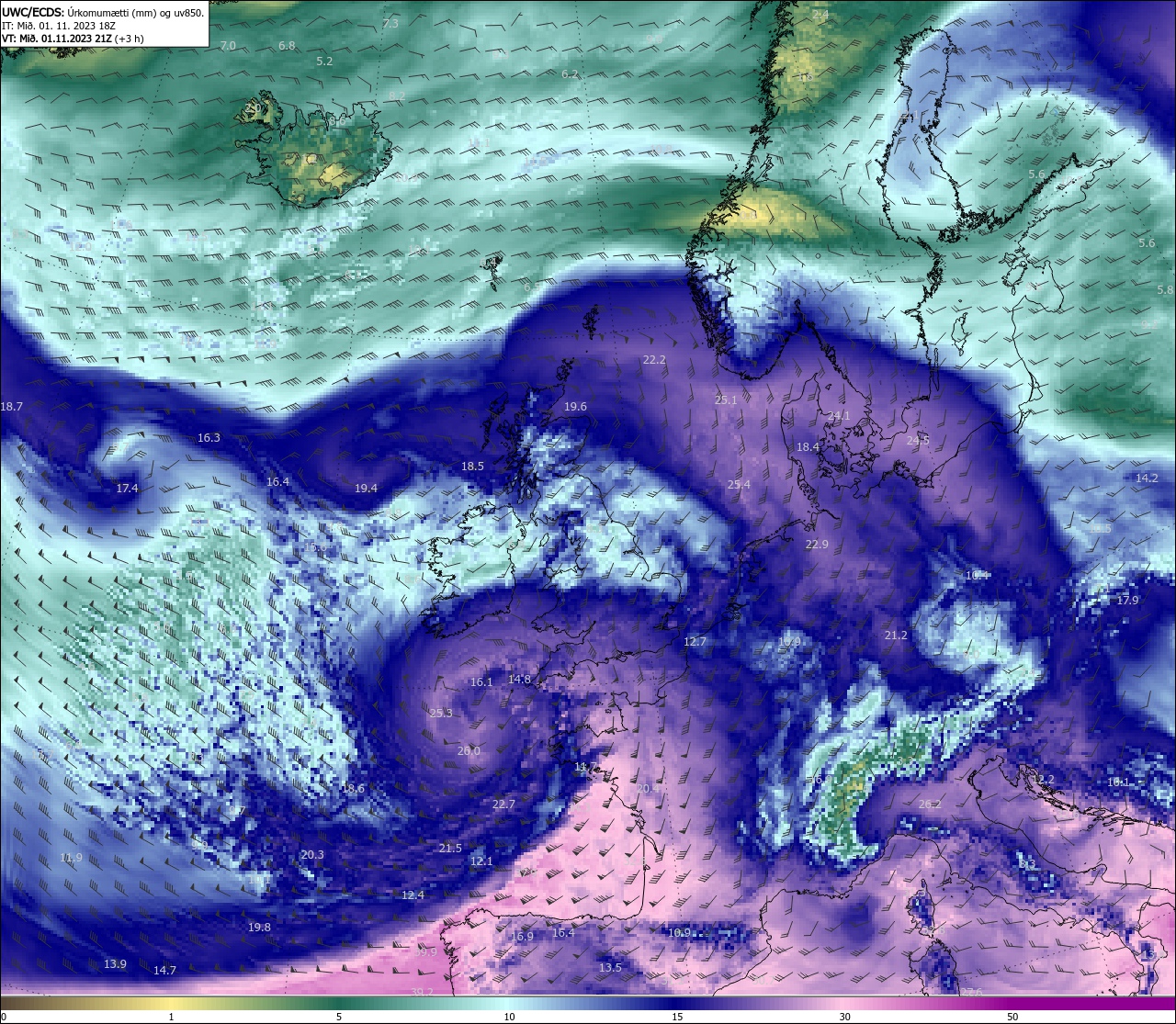
Task: Click the 14.8 value label
Action: [519, 680]
